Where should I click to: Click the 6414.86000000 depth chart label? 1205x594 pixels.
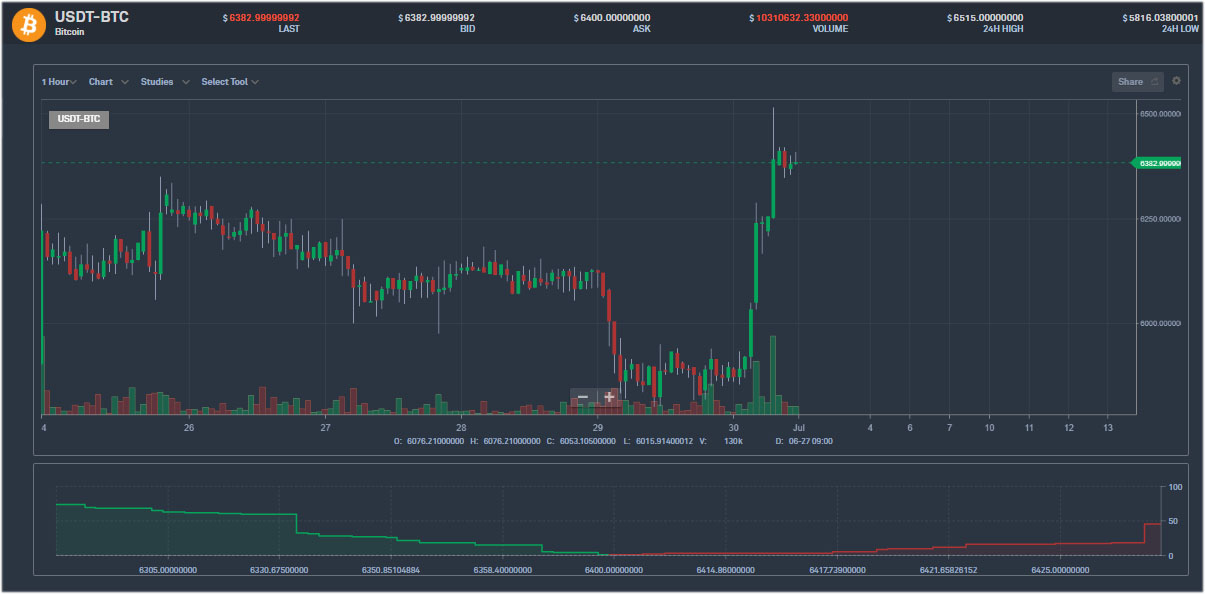point(725,570)
